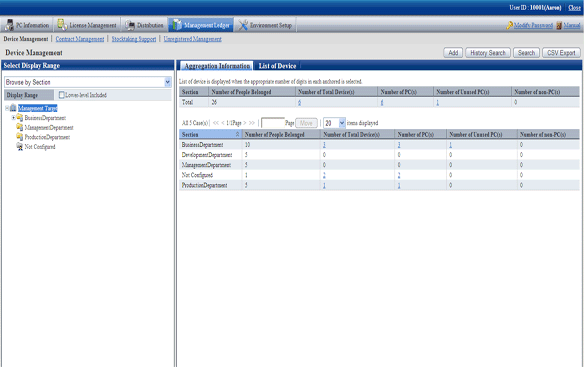The image size is (584, 367).
Task: Collapse the Management Target tree node
Action: click(7, 108)
